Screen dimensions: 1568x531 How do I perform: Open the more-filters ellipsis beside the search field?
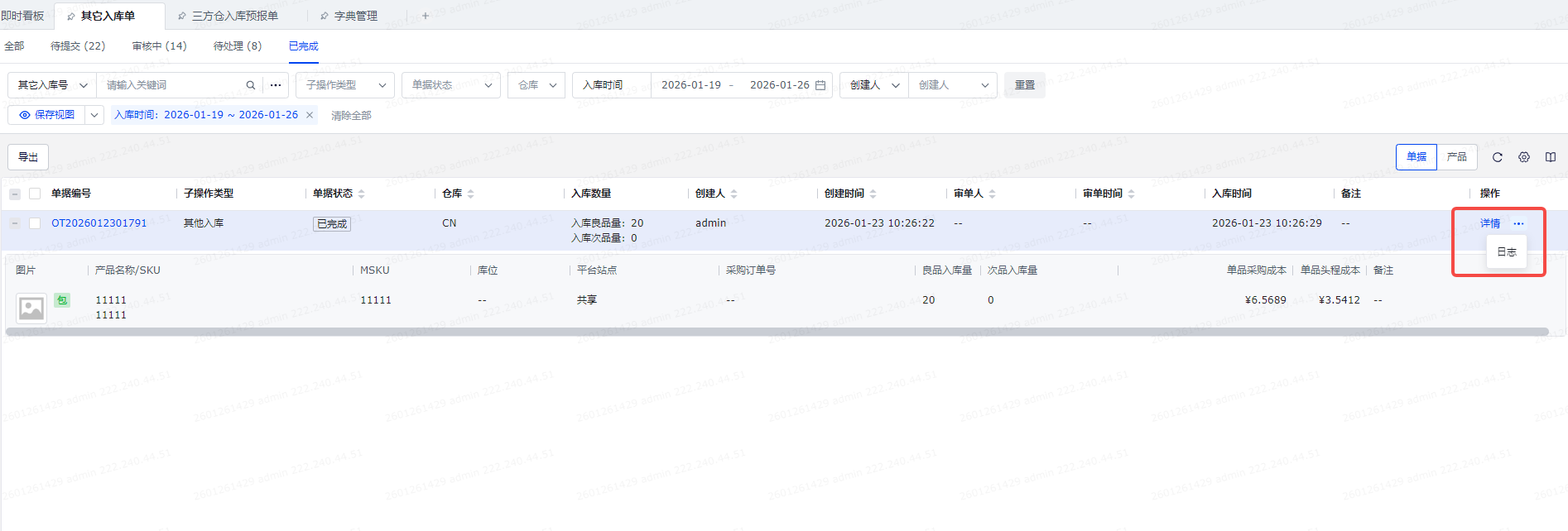276,85
